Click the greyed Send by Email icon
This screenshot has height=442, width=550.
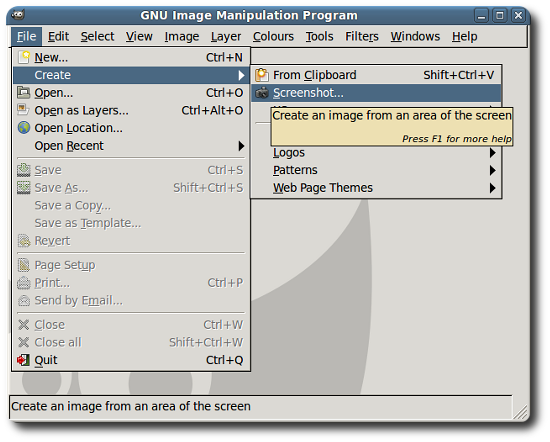point(24,301)
